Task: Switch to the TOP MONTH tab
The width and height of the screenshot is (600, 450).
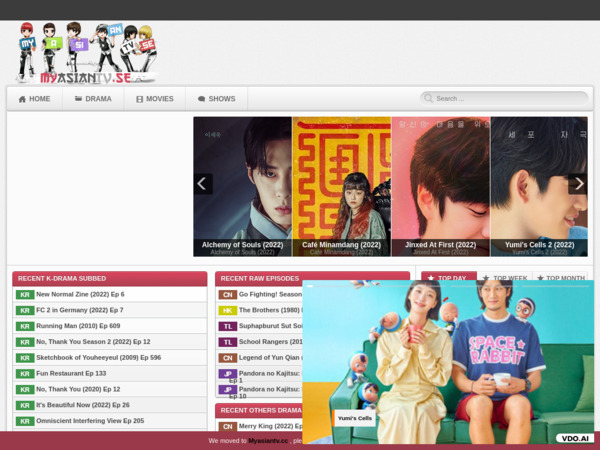Action: 561,277
